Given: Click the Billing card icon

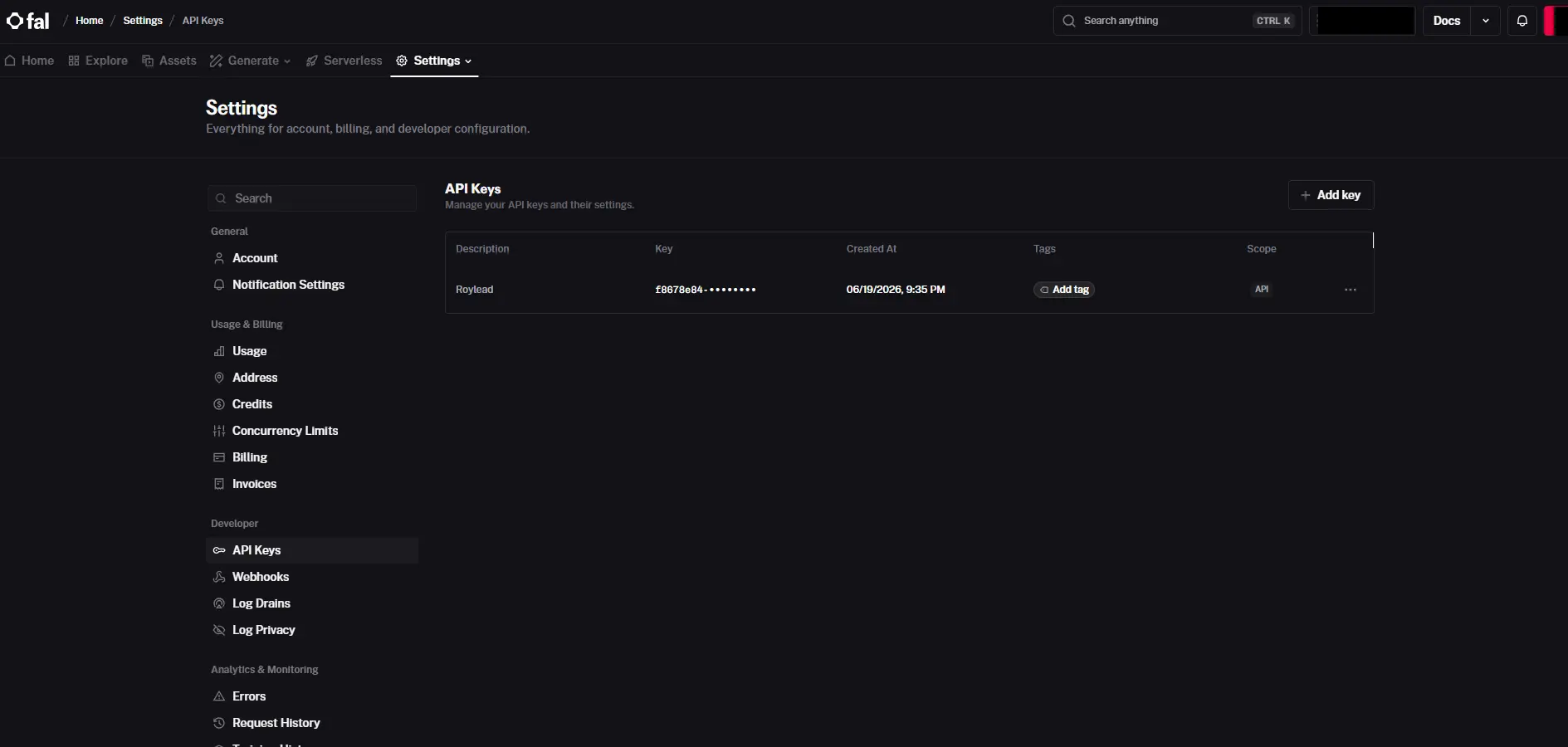Looking at the screenshot, I should pos(219,457).
